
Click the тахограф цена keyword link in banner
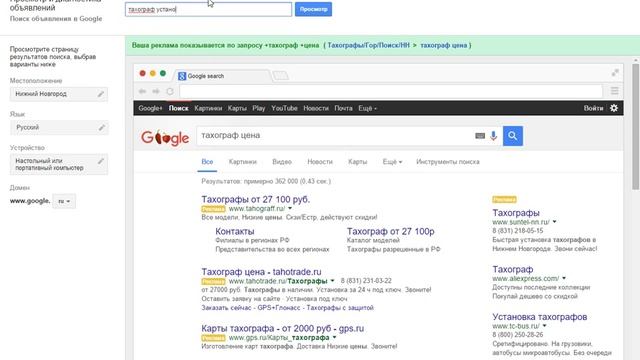pyautogui.click(x=444, y=45)
